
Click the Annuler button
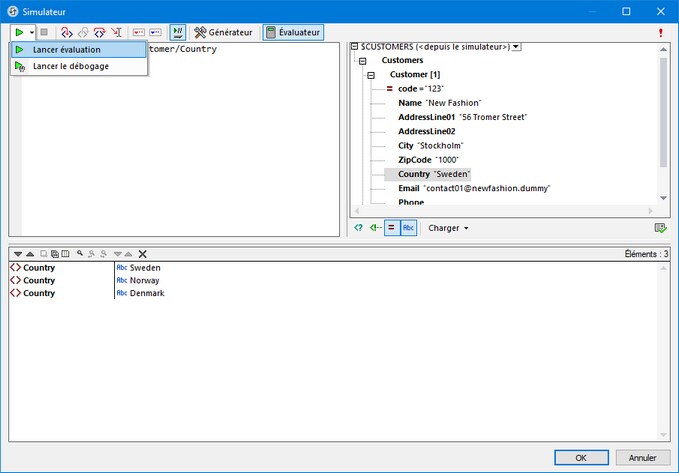642,457
